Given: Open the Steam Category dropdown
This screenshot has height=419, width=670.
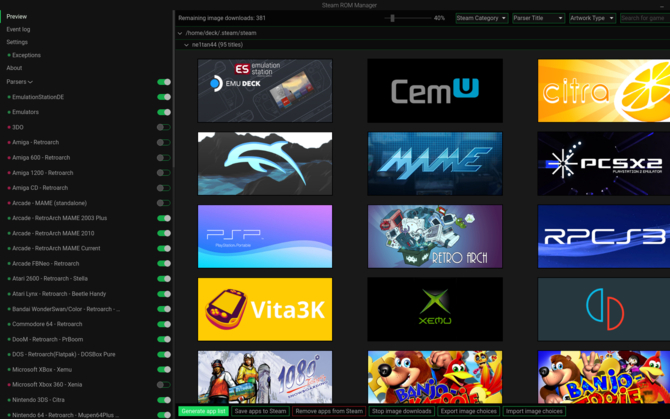Looking at the screenshot, I should pyautogui.click(x=482, y=18).
